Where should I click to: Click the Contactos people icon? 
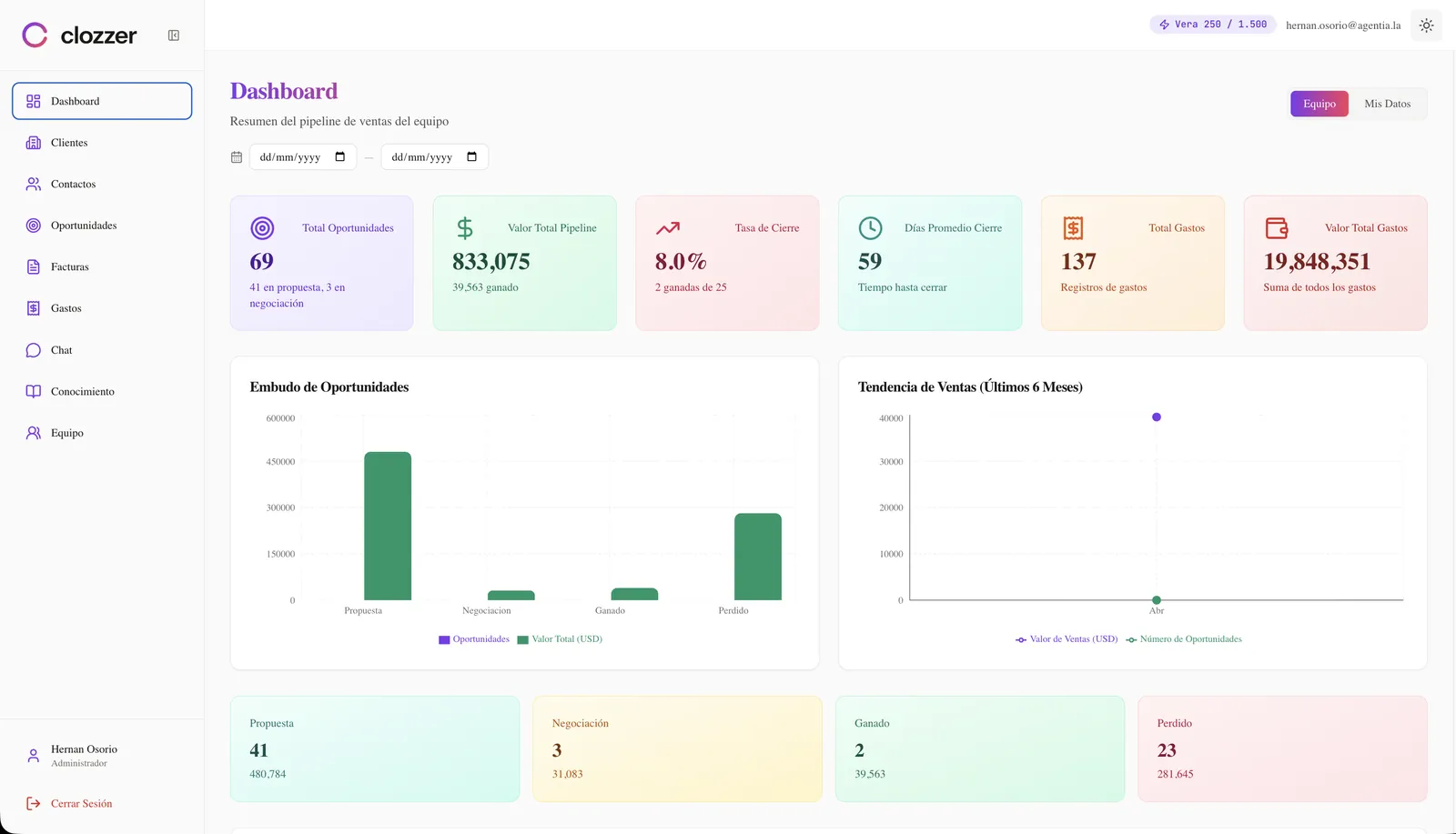(34, 184)
